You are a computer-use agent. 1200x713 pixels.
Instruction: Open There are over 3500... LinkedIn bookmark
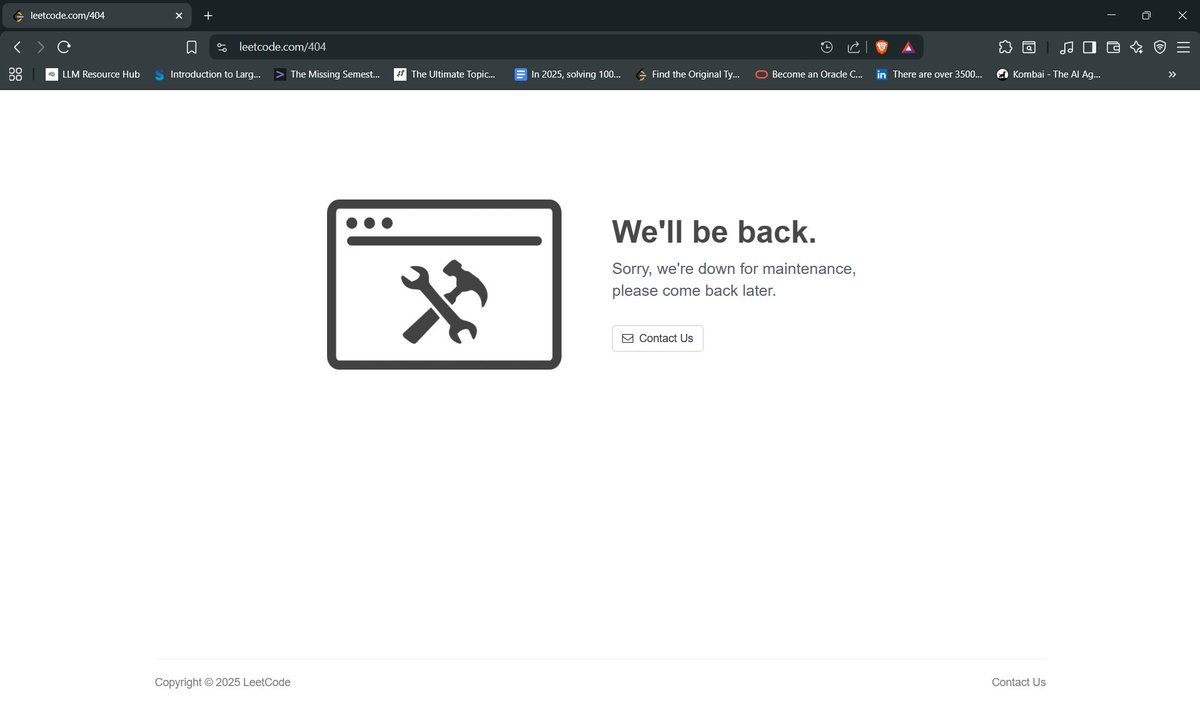click(929, 74)
